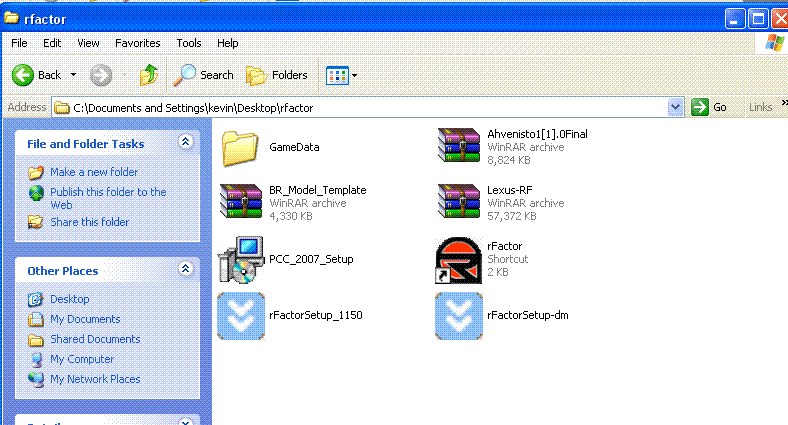Image resolution: width=788 pixels, height=425 pixels.
Task: Click the My Computer icon in sidebar
Action: coord(36,360)
